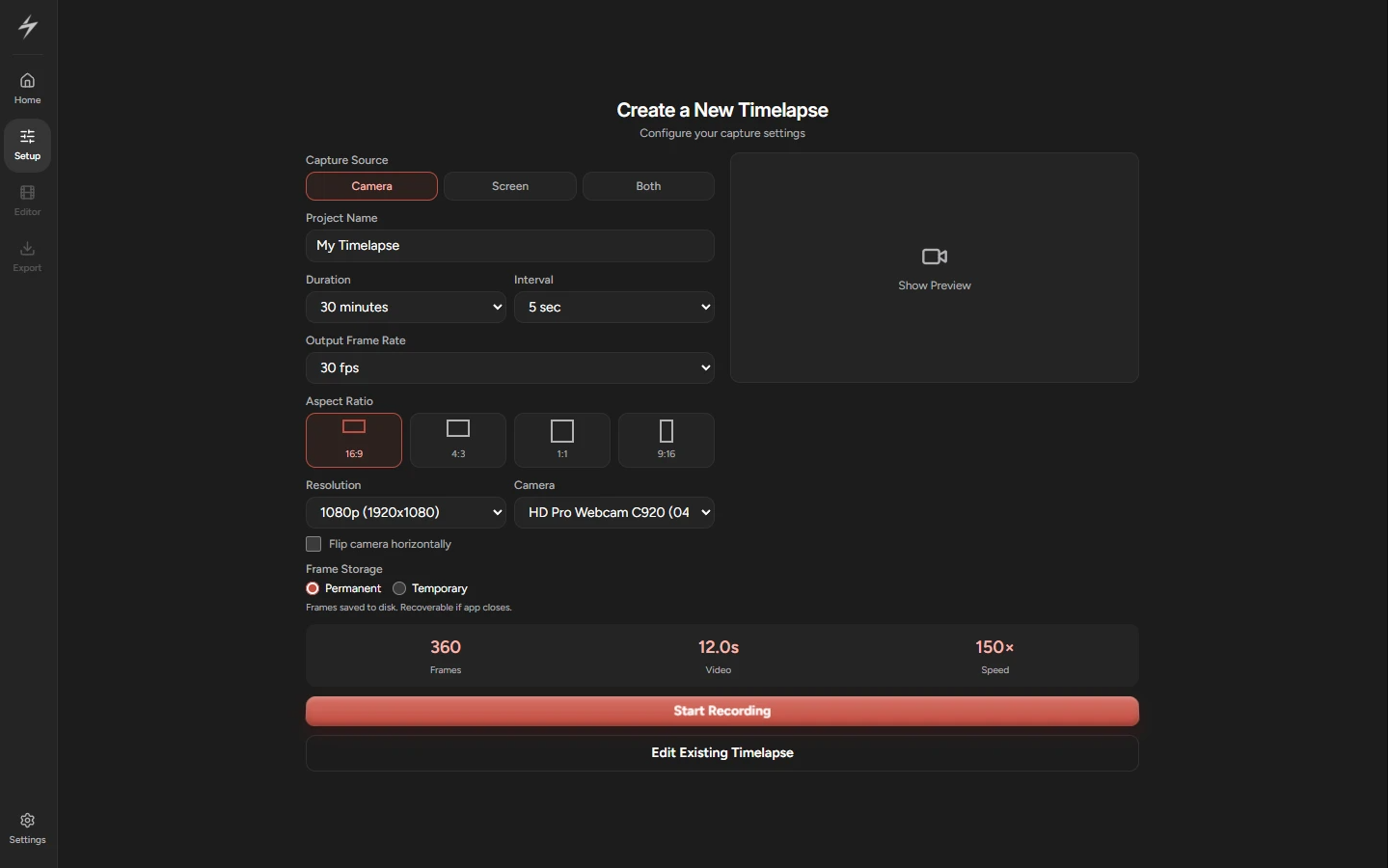The height and width of the screenshot is (868, 1388).
Task: Choose 1:1 aspect ratio
Action: click(x=562, y=440)
